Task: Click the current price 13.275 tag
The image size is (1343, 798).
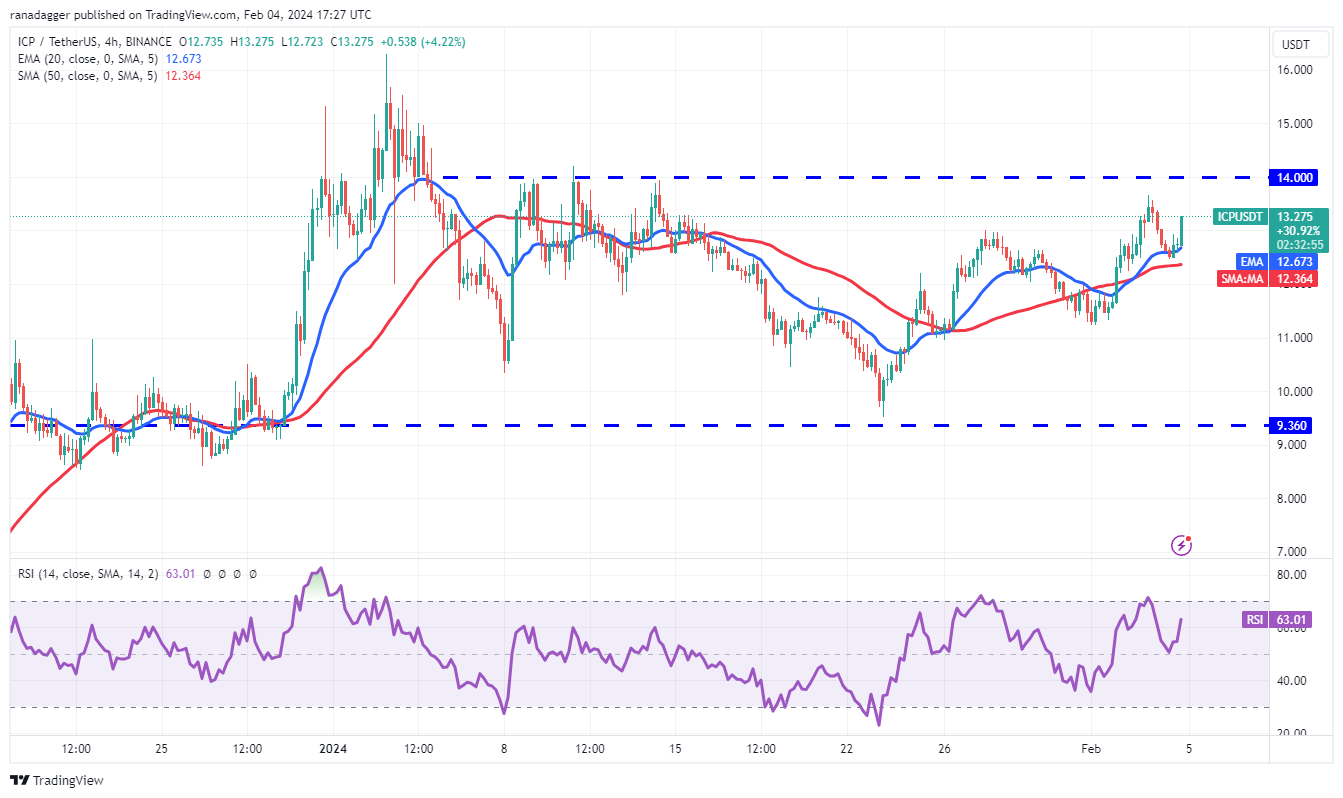Action: click(x=1297, y=217)
